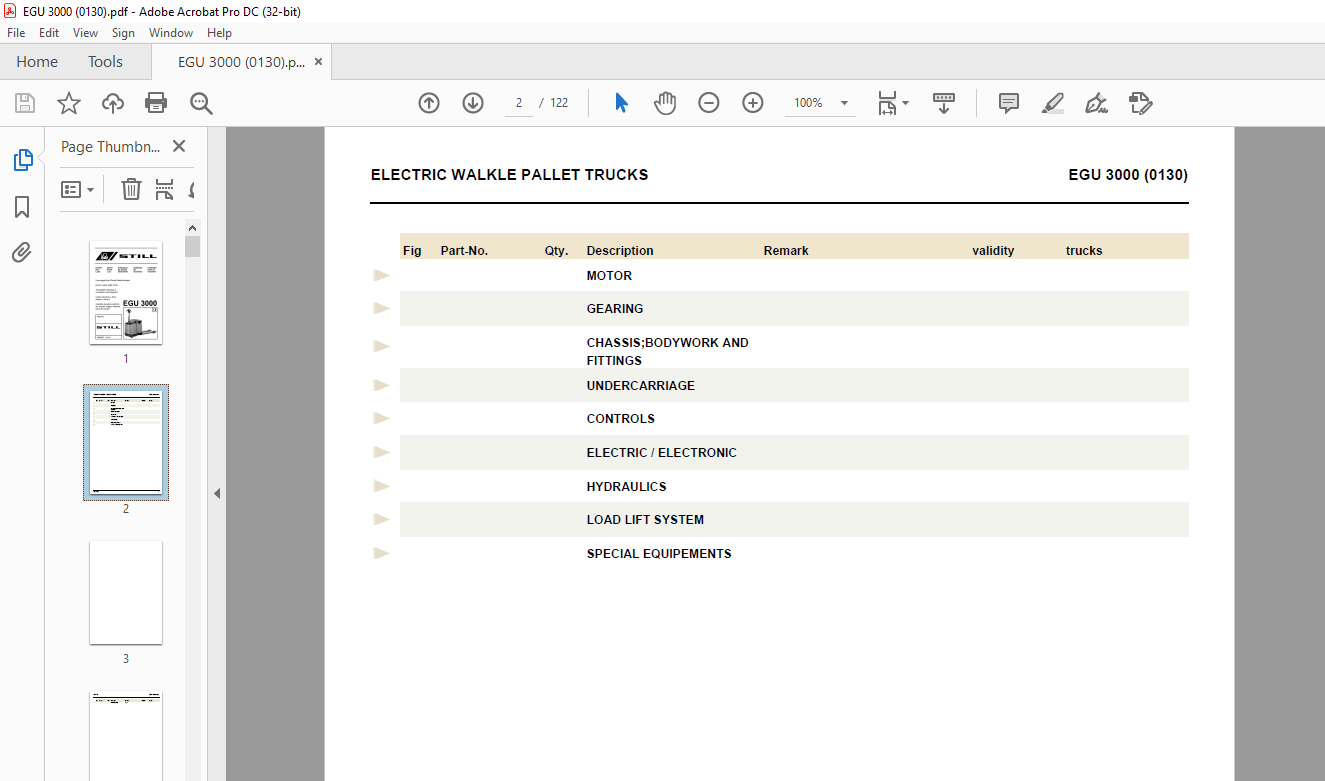Click the HYDRAULICS description text
Viewport: 1325px width, 781px height.
(x=626, y=487)
